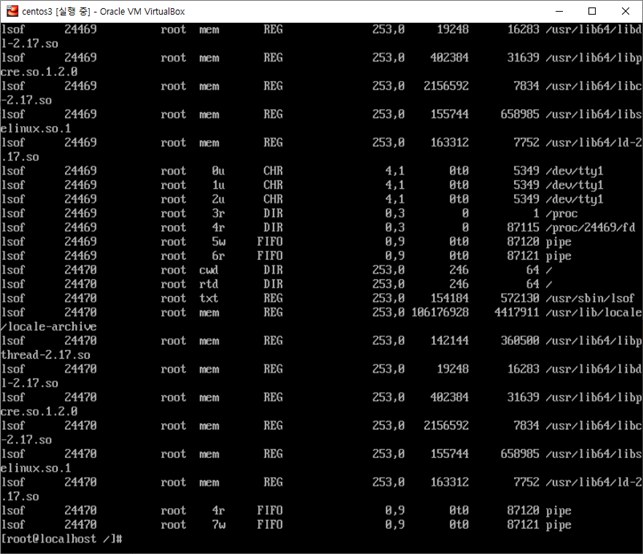Select the '1u' file descriptor entry
Image resolution: width=643 pixels, height=554 pixels.
pyautogui.click(x=218, y=185)
